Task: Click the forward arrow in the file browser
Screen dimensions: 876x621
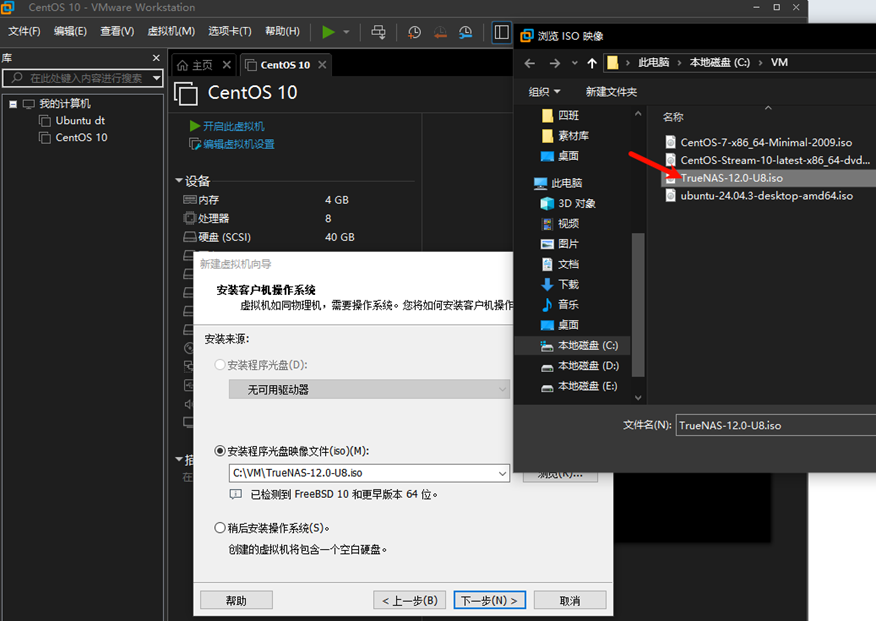Action: pyautogui.click(x=553, y=62)
